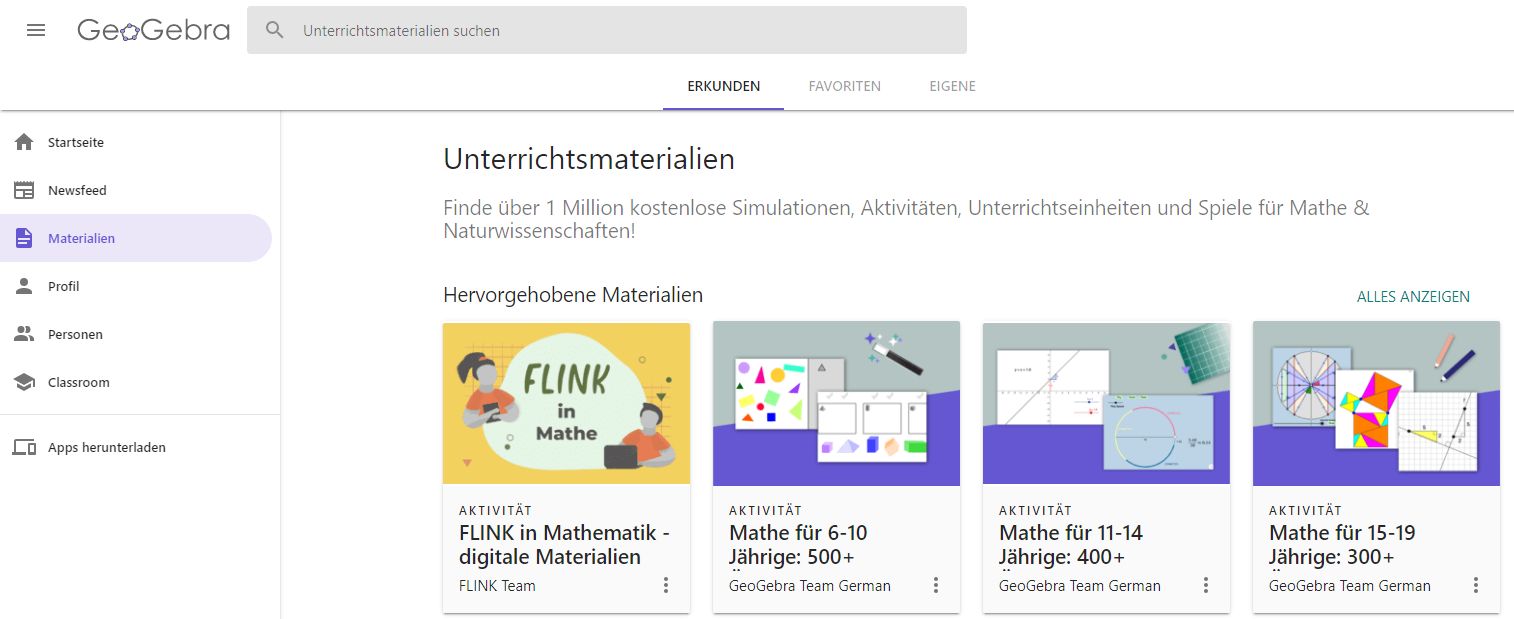1514x619 pixels.
Task: Go to Startseite in the sidebar
Action: pyautogui.click(x=136, y=142)
